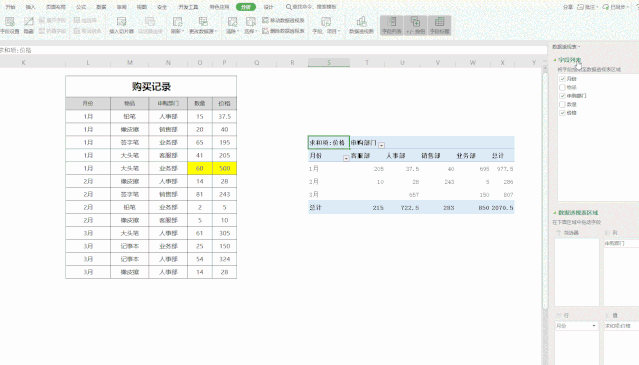Image resolution: width=639 pixels, height=365 pixels.
Task: Toggle the 字段列表 field list button
Action: point(392,25)
